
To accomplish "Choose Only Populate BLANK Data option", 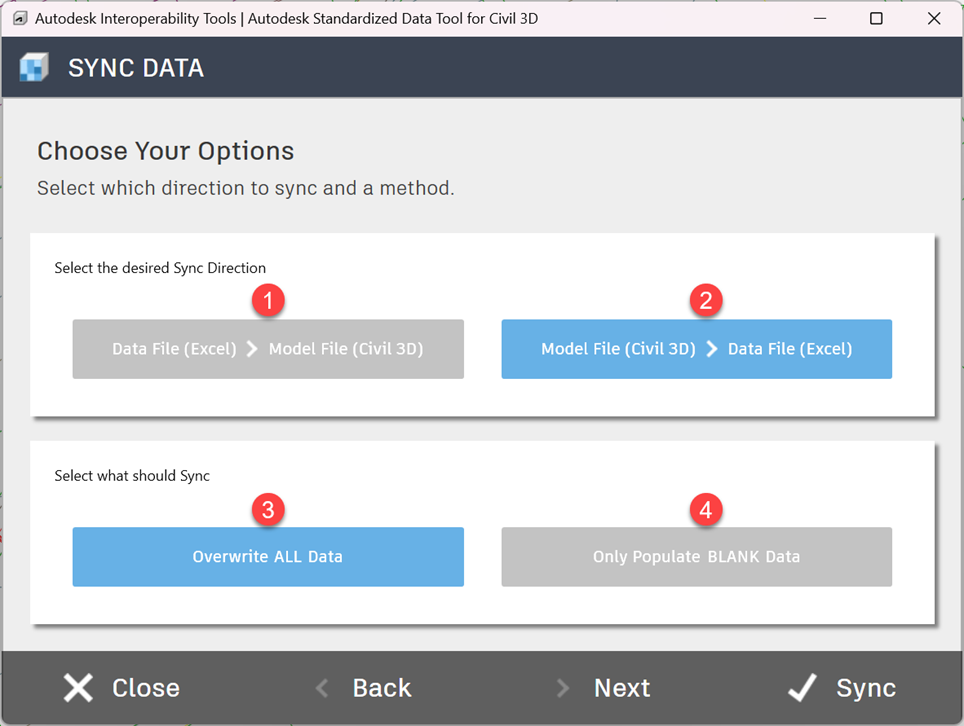I will tap(696, 557).
